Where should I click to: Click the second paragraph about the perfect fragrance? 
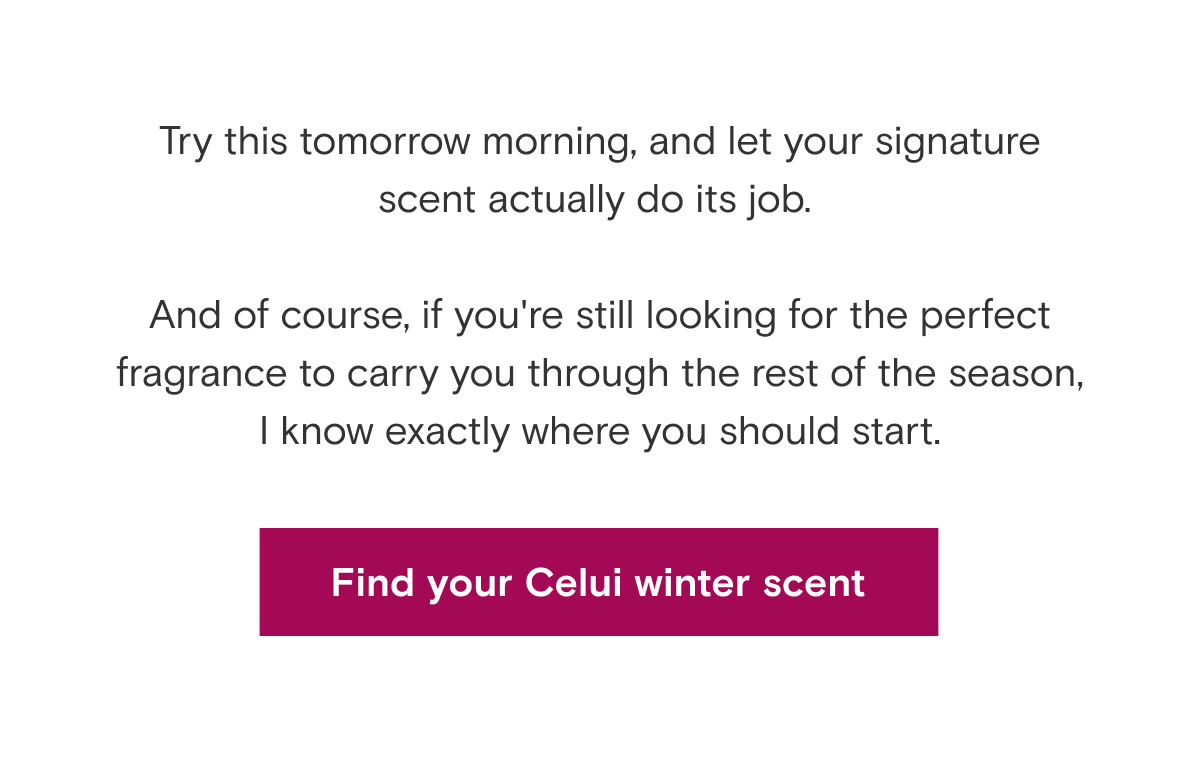[598, 372]
